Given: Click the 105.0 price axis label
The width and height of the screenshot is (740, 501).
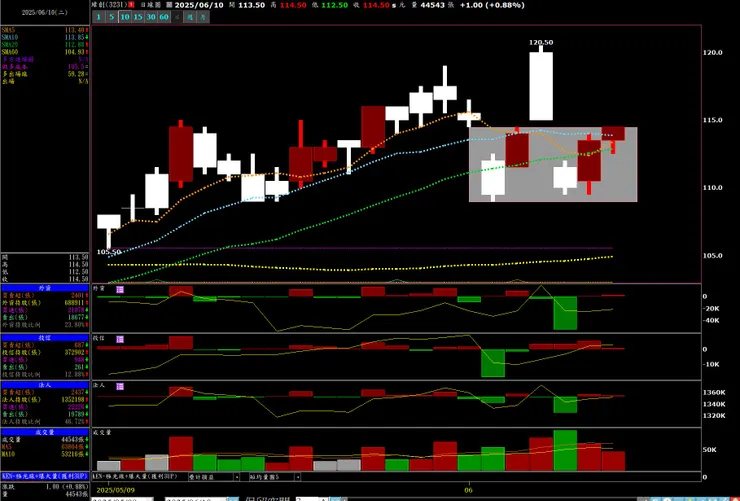Looking at the screenshot, I should click(x=713, y=256).
